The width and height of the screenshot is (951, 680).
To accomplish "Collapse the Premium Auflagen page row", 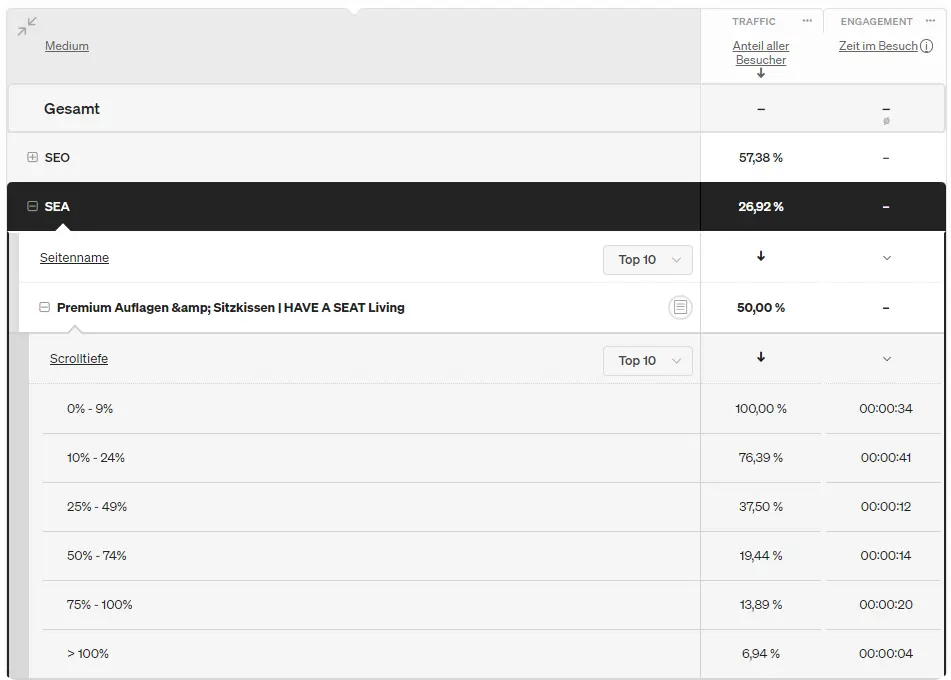I will (x=44, y=308).
